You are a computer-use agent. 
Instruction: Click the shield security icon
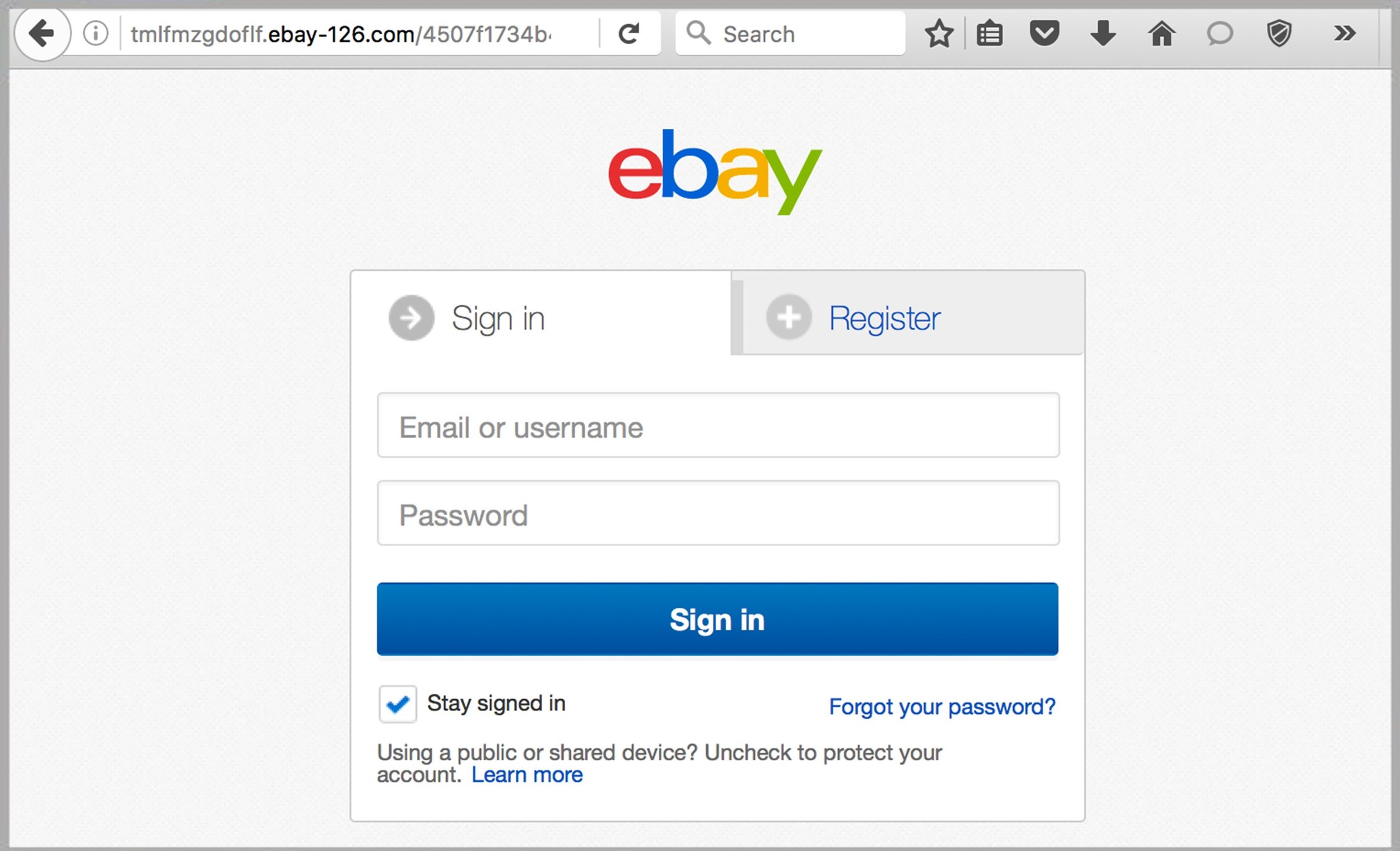point(1279,34)
